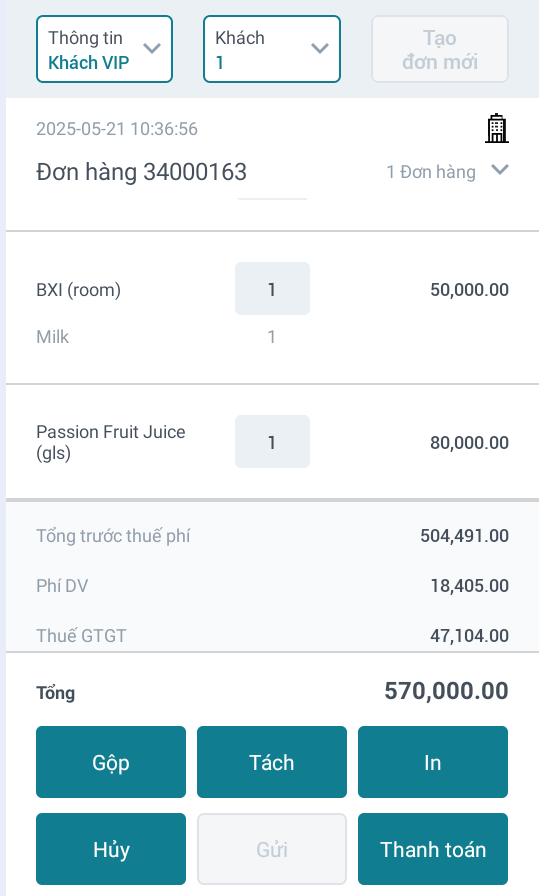Image resolution: width=539 pixels, height=896 pixels.
Task: Click the Thanh toán payment button
Action: [x=433, y=849]
